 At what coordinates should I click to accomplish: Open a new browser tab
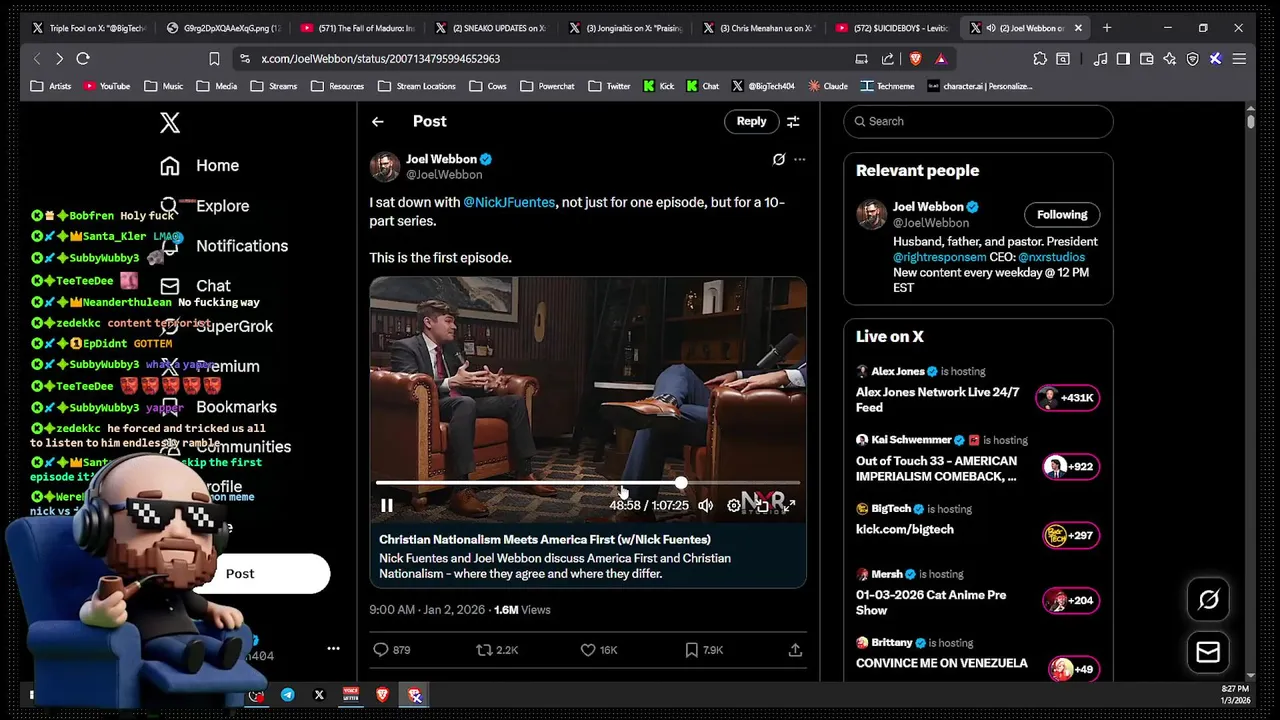(1107, 28)
